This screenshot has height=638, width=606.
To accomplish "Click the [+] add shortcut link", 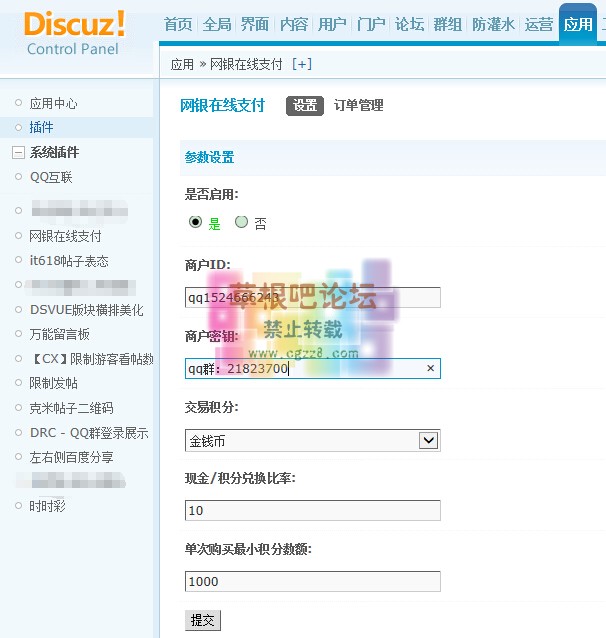I will (x=301, y=64).
